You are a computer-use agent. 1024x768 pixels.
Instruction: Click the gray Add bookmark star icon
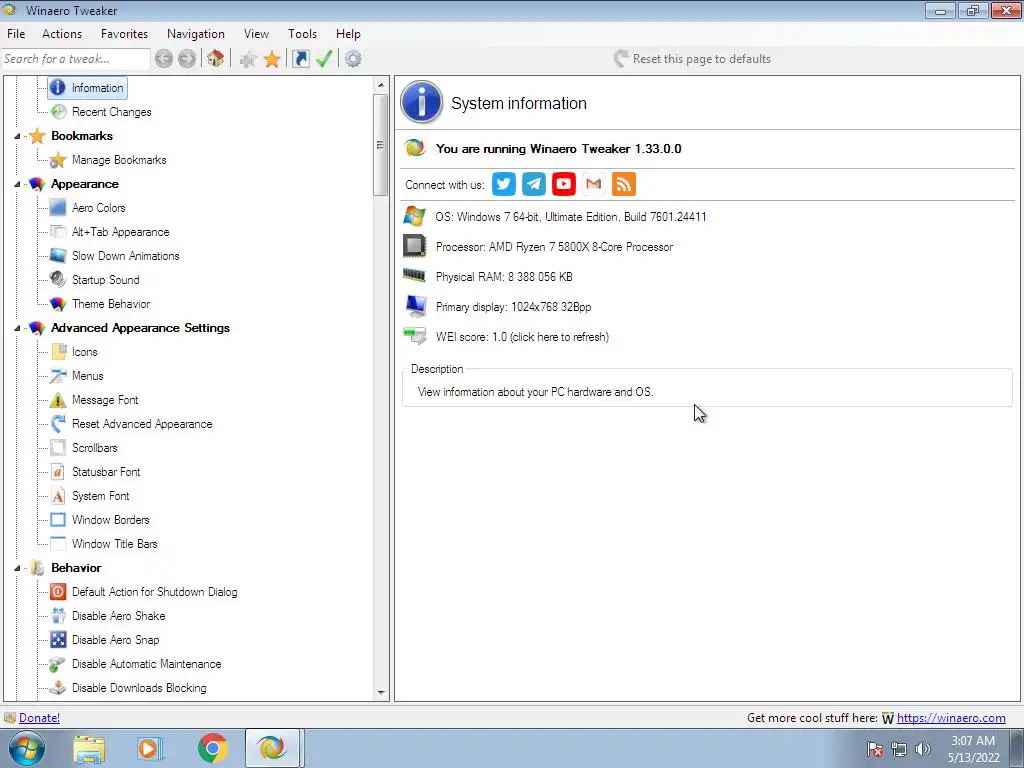coord(248,59)
